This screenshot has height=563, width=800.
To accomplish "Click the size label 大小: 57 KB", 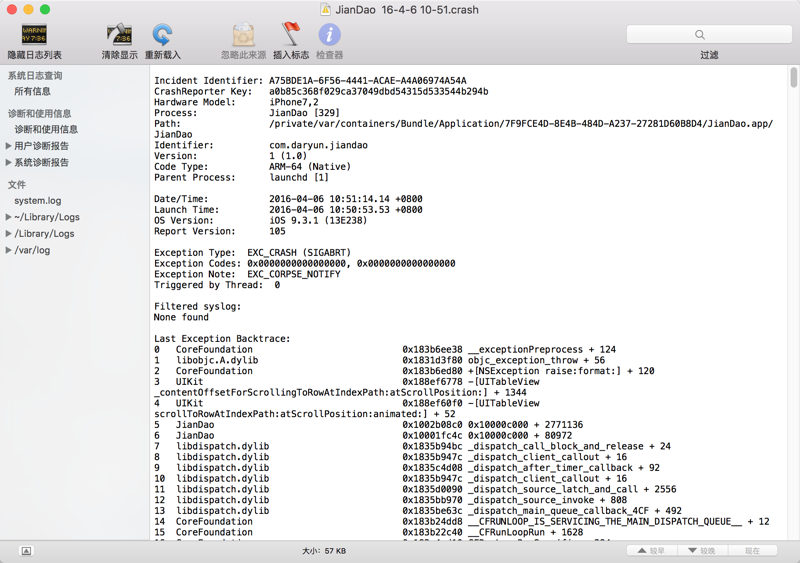I will [324, 551].
